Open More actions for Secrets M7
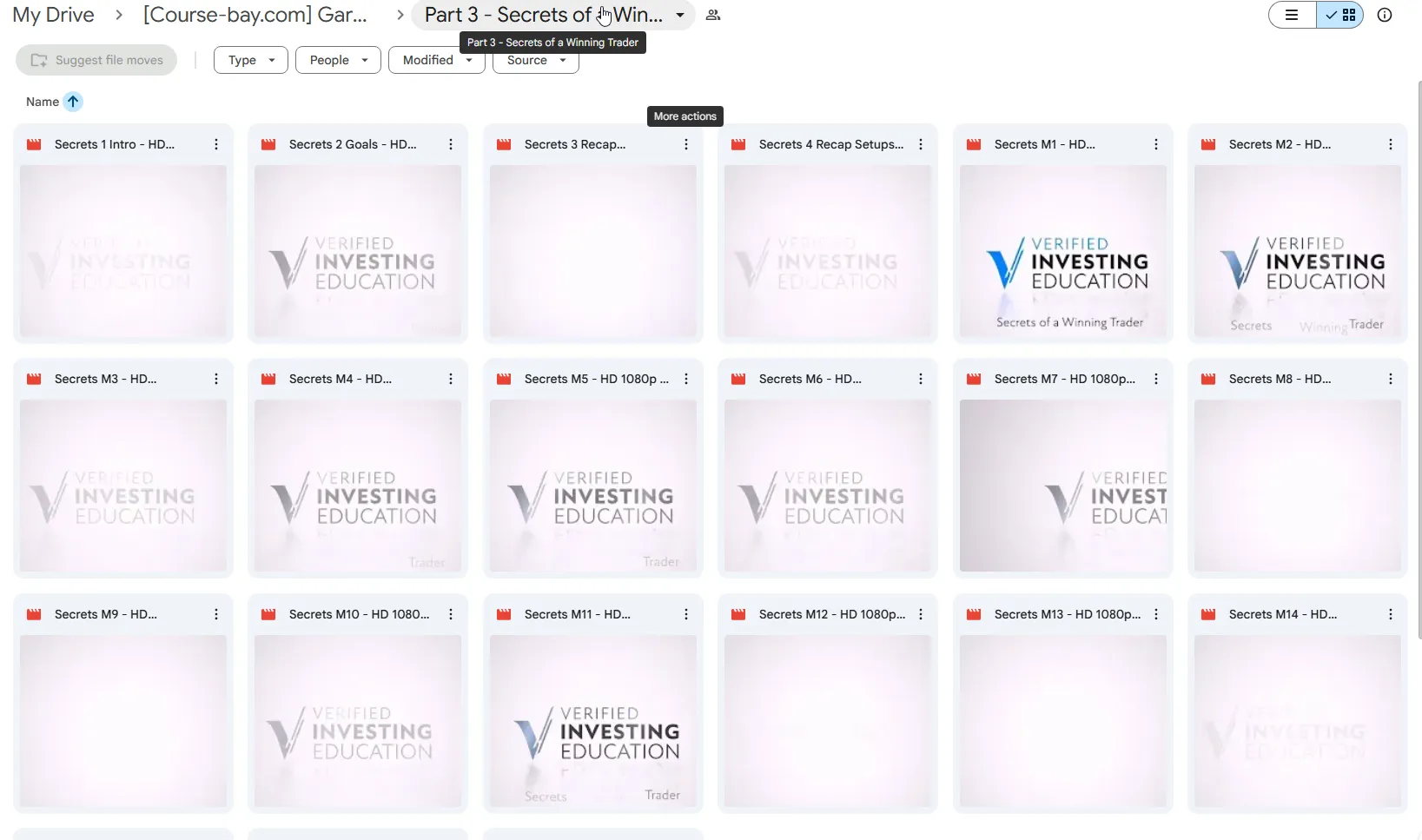 tap(1156, 379)
